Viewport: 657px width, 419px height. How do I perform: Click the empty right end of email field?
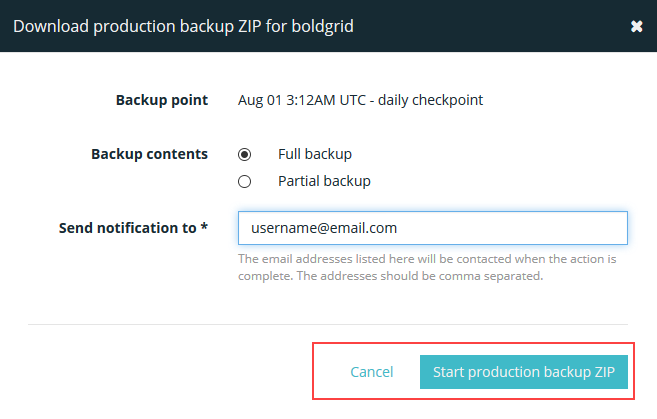point(580,228)
